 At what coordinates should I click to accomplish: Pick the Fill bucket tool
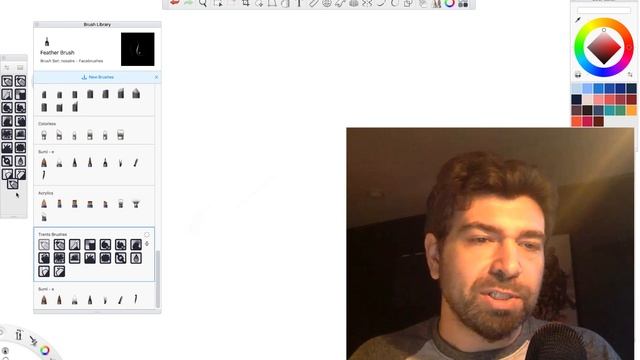[286, 3]
